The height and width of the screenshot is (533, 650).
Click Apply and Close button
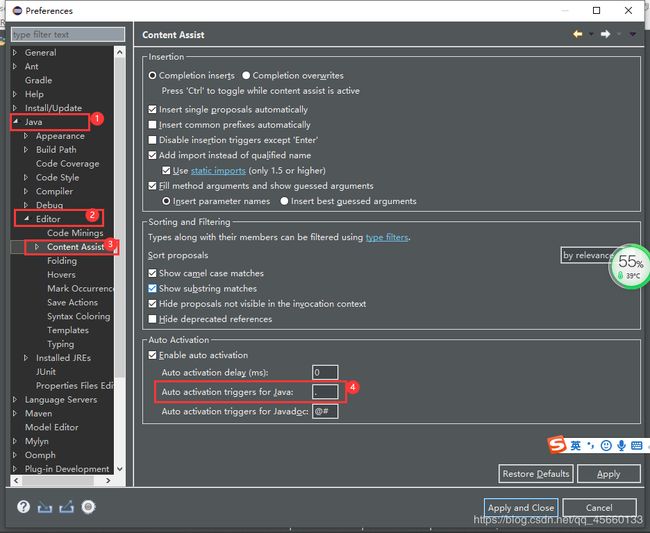[x=521, y=508]
